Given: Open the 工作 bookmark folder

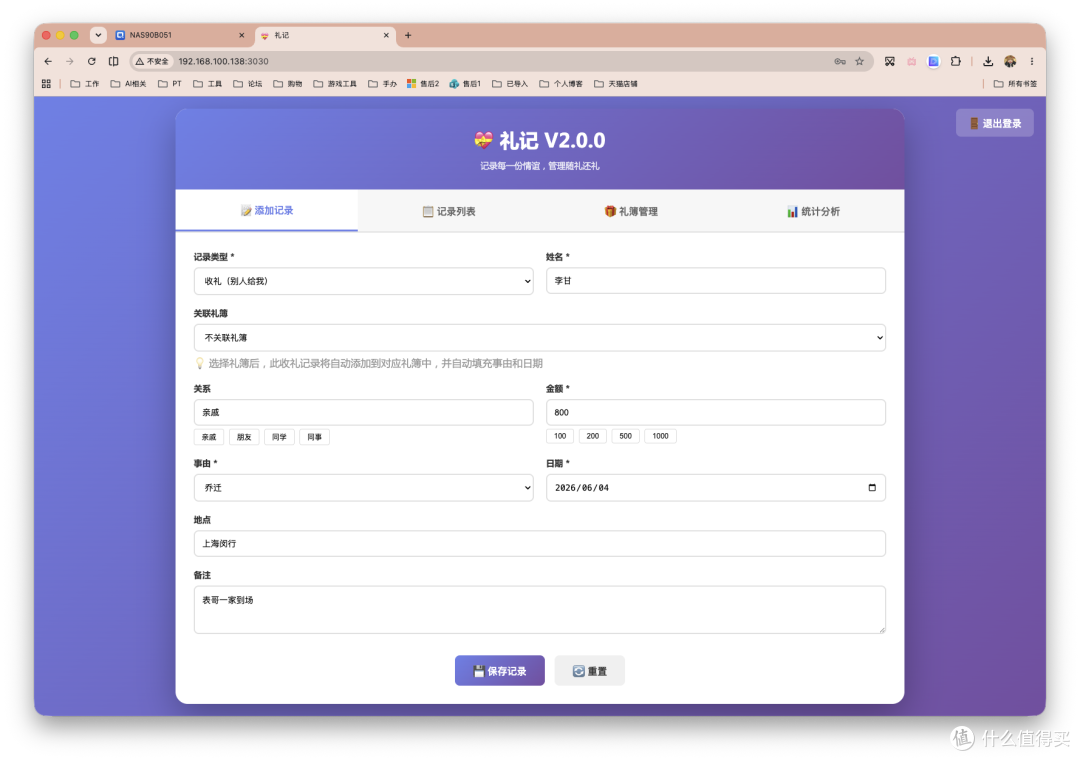Looking at the screenshot, I should point(85,83).
